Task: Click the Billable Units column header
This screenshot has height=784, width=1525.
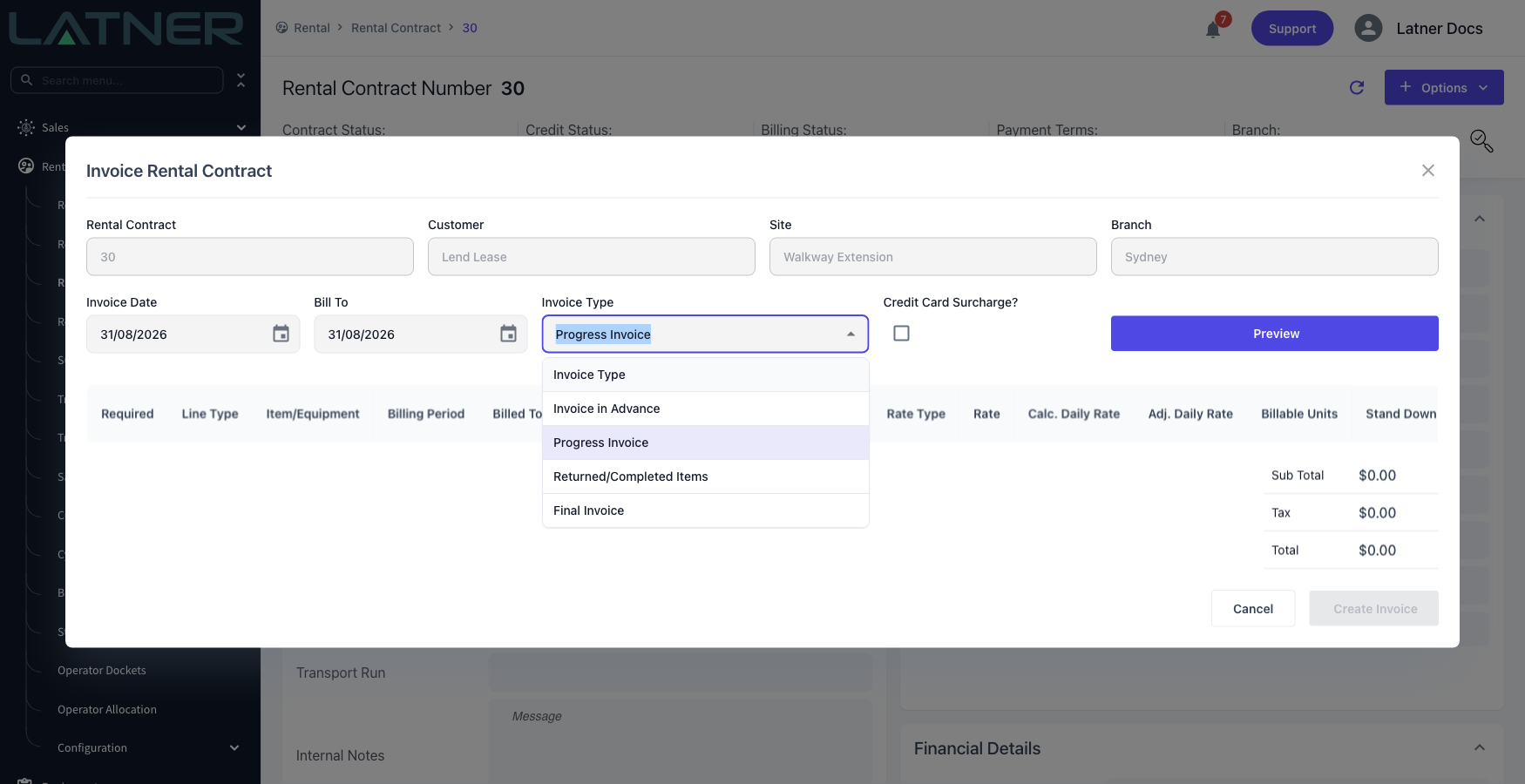Action: click(1299, 414)
